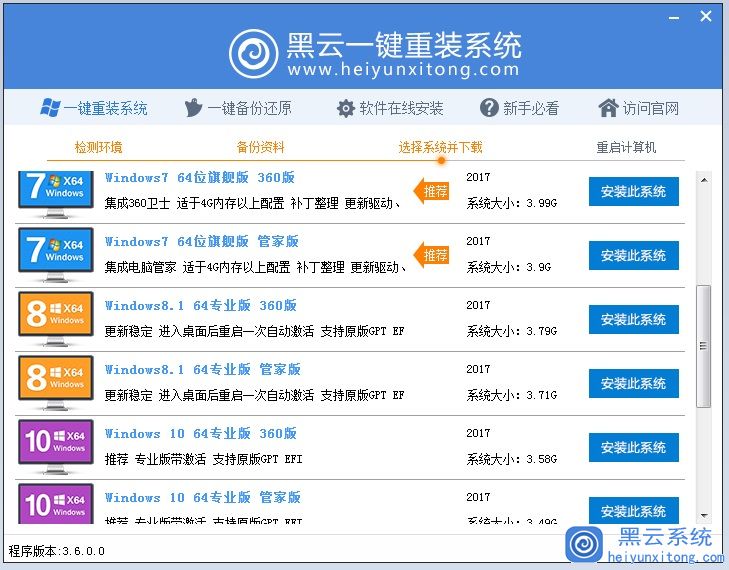Click the Windows7 360版 monitor thumbnail

pyautogui.click(x=56, y=194)
